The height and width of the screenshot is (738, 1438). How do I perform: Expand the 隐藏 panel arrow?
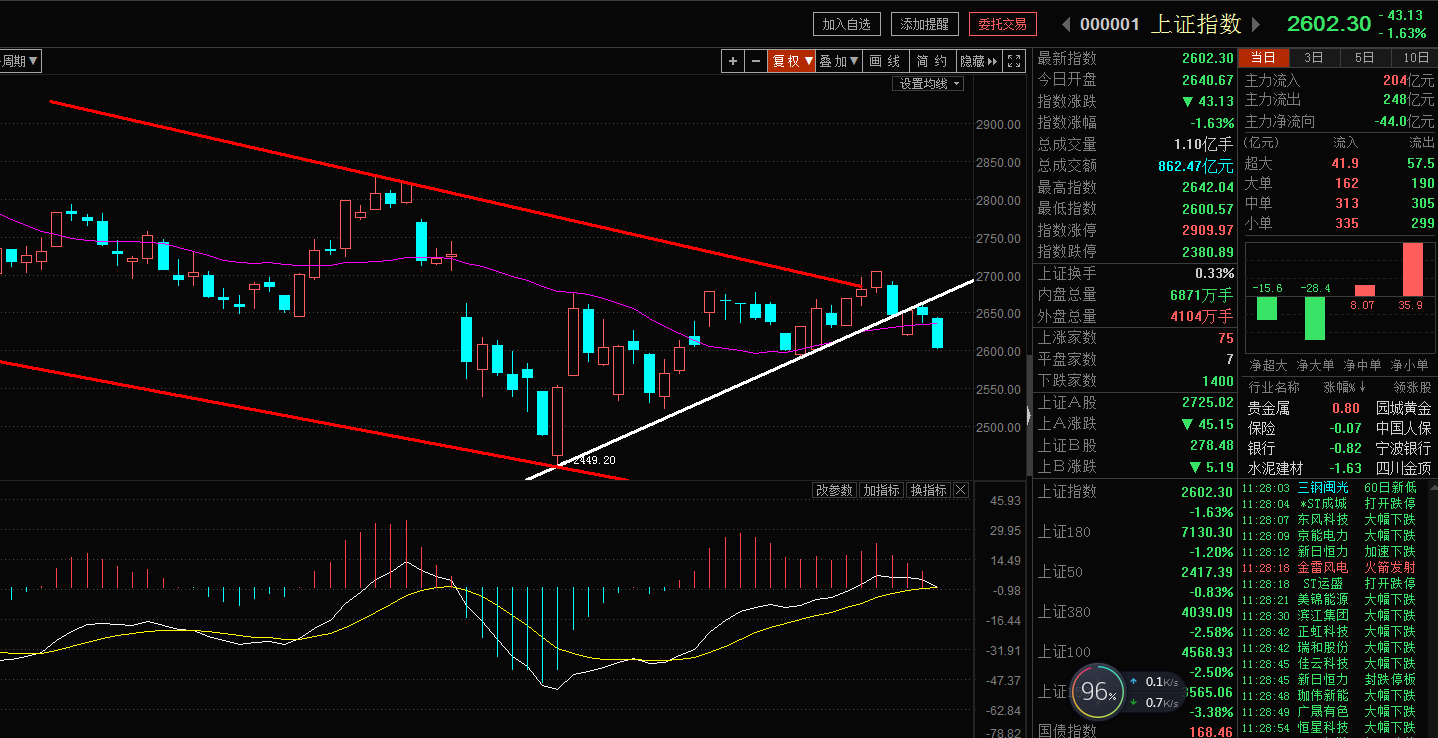[979, 61]
